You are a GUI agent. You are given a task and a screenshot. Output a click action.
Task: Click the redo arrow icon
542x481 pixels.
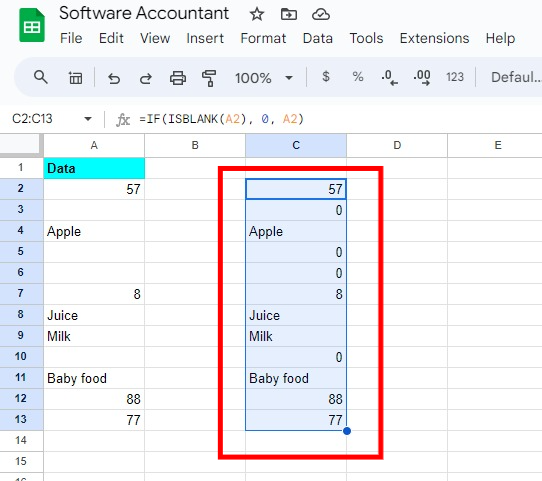[x=146, y=78]
